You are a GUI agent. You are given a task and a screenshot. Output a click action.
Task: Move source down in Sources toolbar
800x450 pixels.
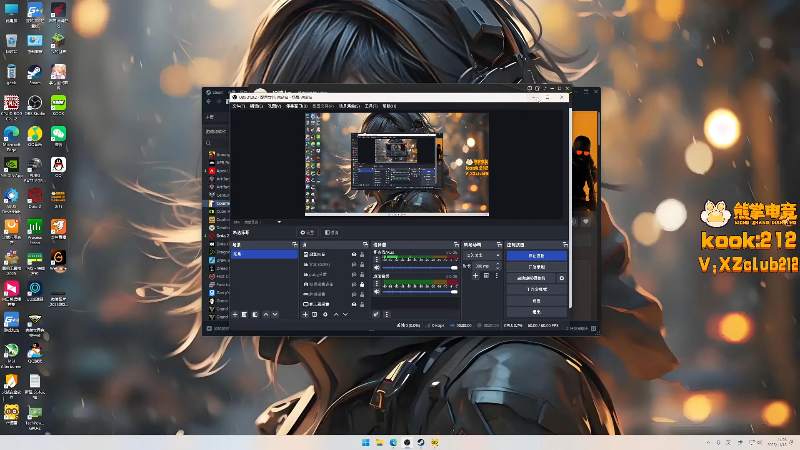[345, 314]
